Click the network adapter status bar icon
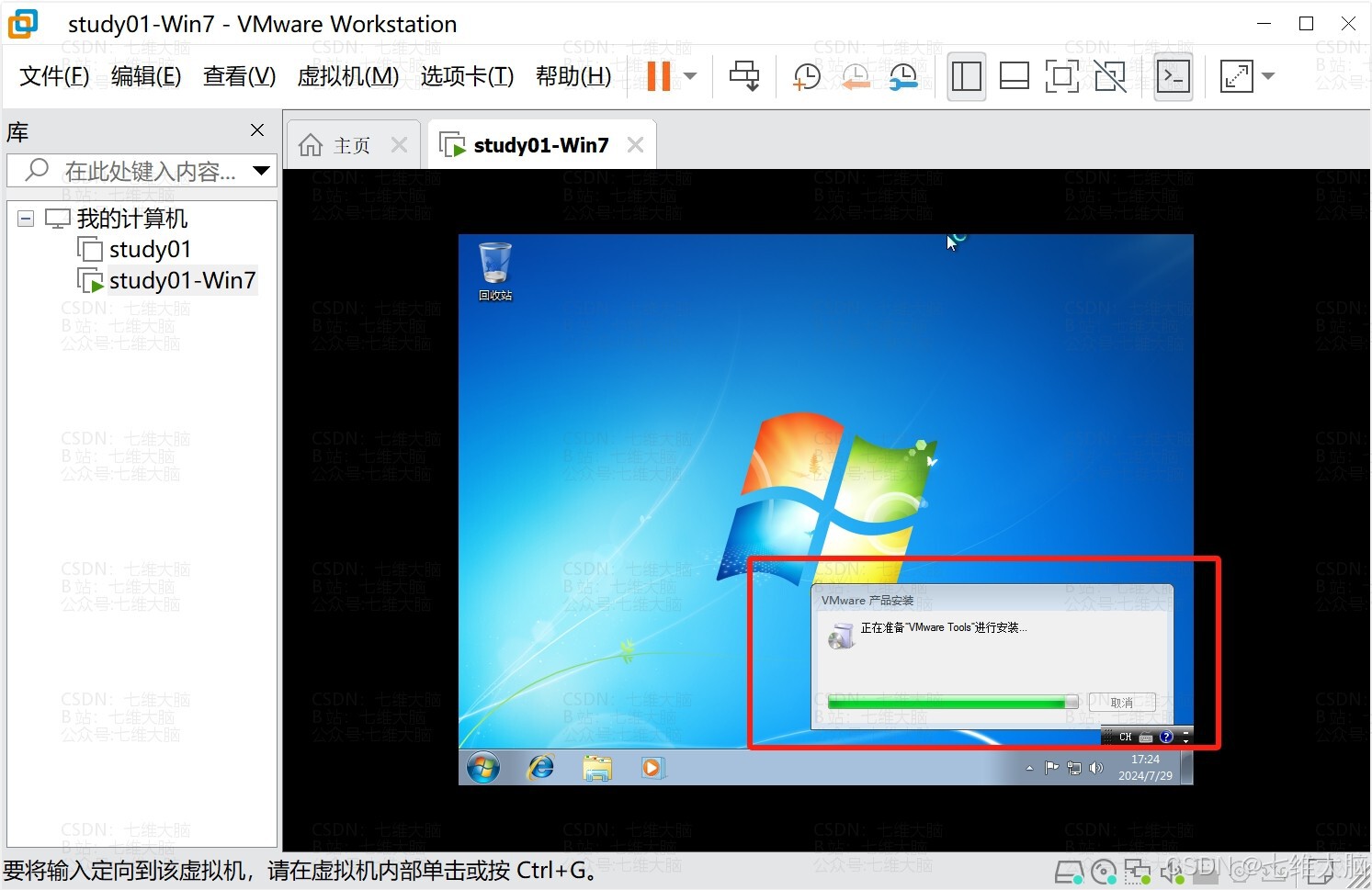The height and width of the screenshot is (890, 1372). click(x=1138, y=872)
